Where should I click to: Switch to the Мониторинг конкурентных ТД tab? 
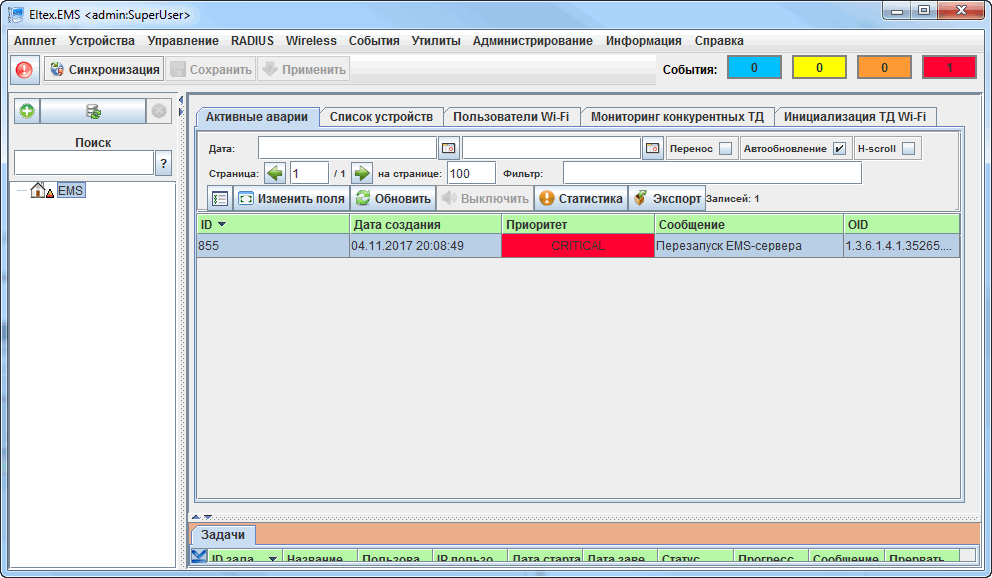click(677, 117)
